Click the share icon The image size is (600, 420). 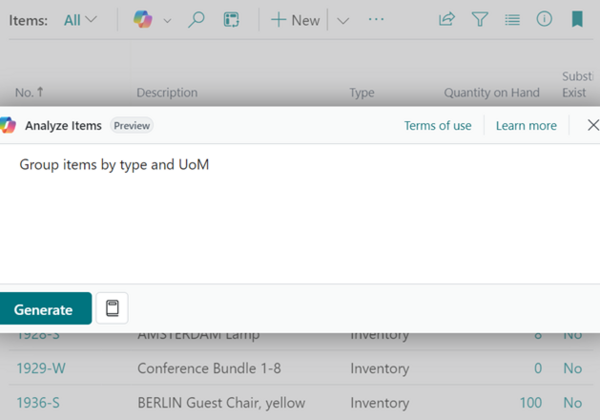click(447, 19)
